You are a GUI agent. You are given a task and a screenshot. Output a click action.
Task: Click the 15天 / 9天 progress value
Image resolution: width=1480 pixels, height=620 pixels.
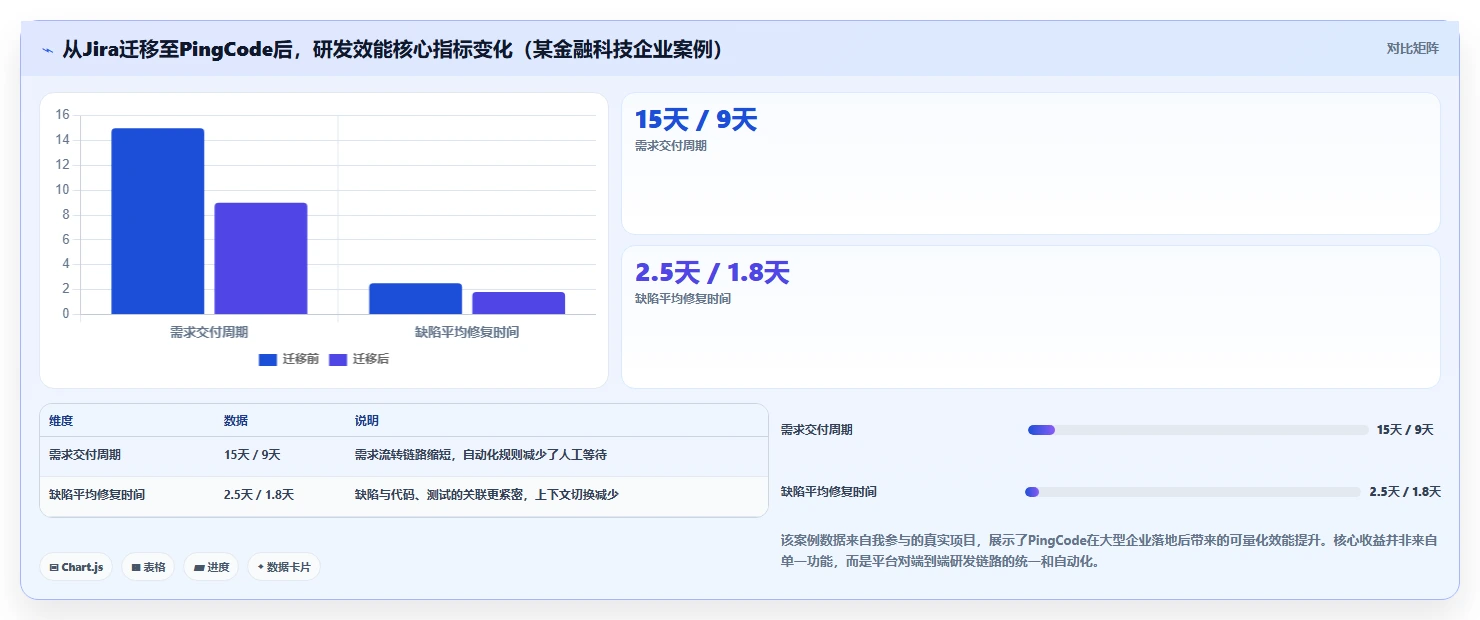click(1405, 430)
